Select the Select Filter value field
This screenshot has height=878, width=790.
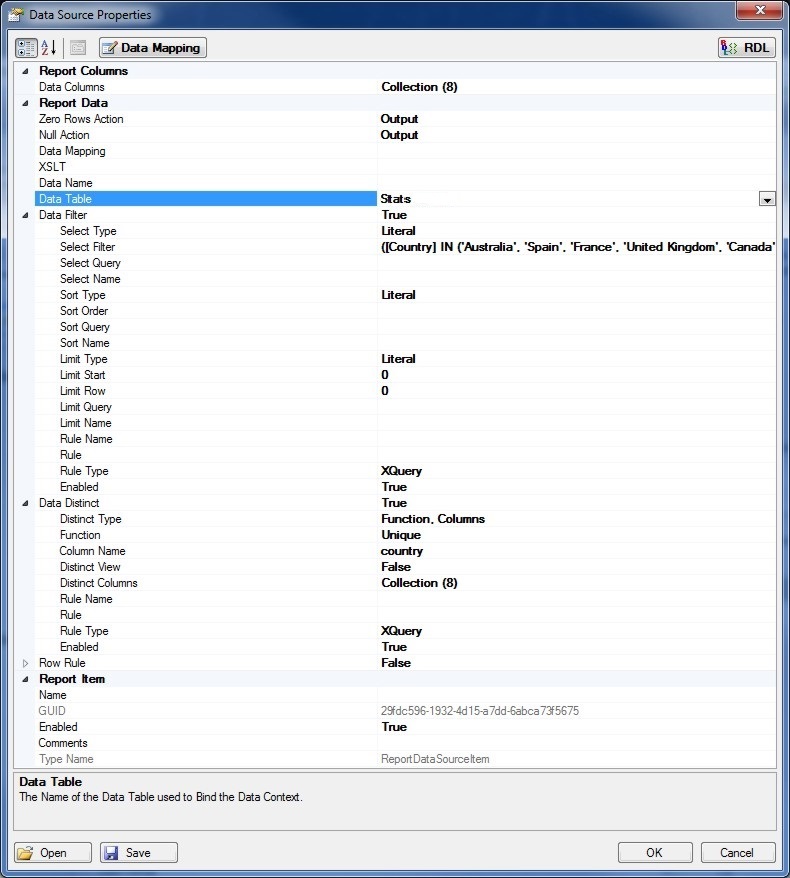coord(577,247)
